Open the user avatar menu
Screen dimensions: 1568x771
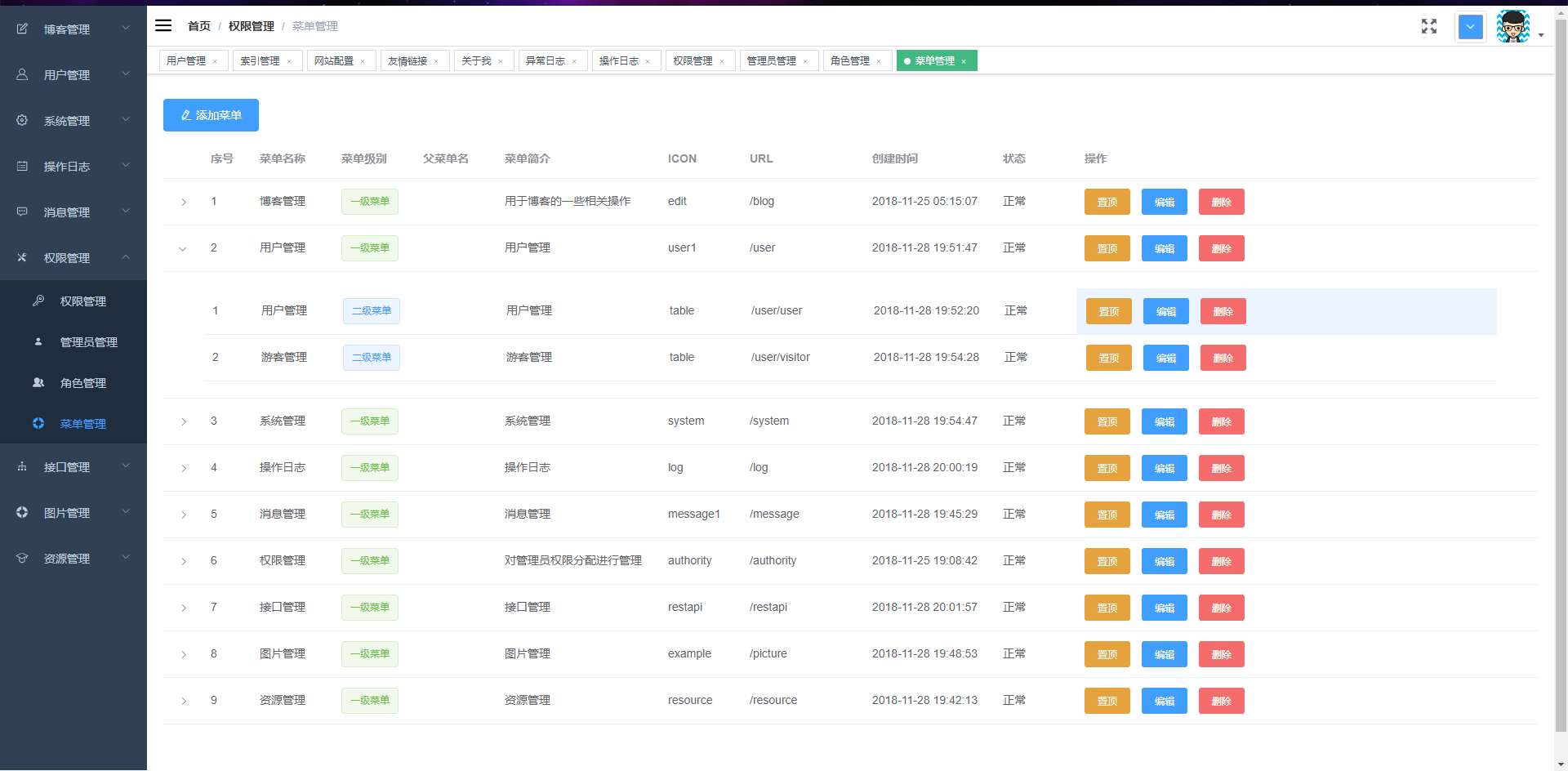tap(1514, 26)
